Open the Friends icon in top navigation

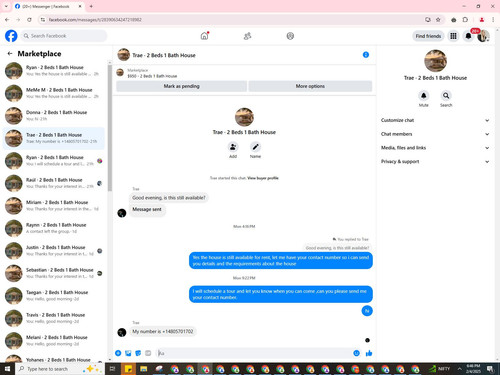pyautogui.click(x=247, y=36)
